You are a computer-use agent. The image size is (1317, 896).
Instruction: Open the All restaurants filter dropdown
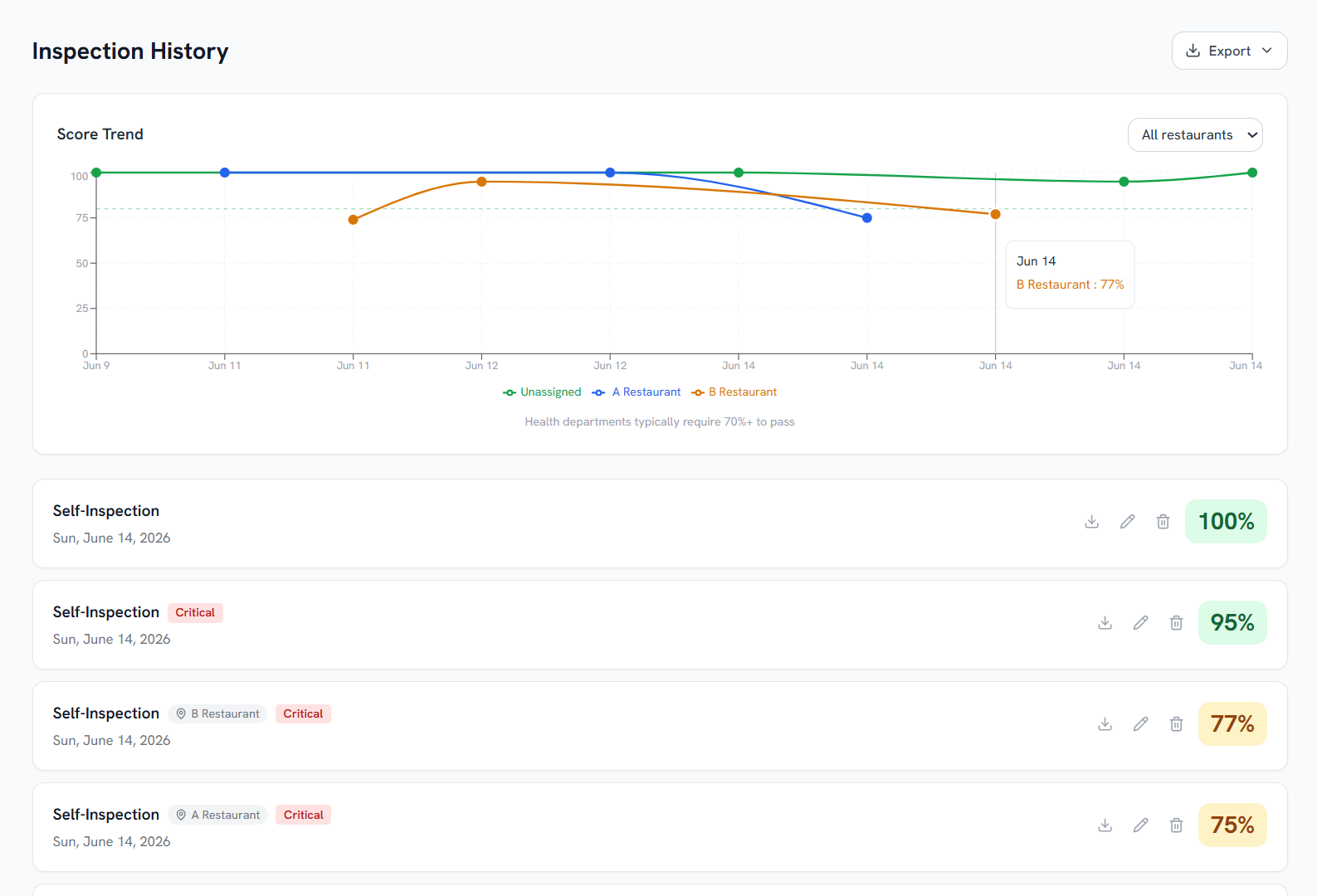tap(1195, 135)
